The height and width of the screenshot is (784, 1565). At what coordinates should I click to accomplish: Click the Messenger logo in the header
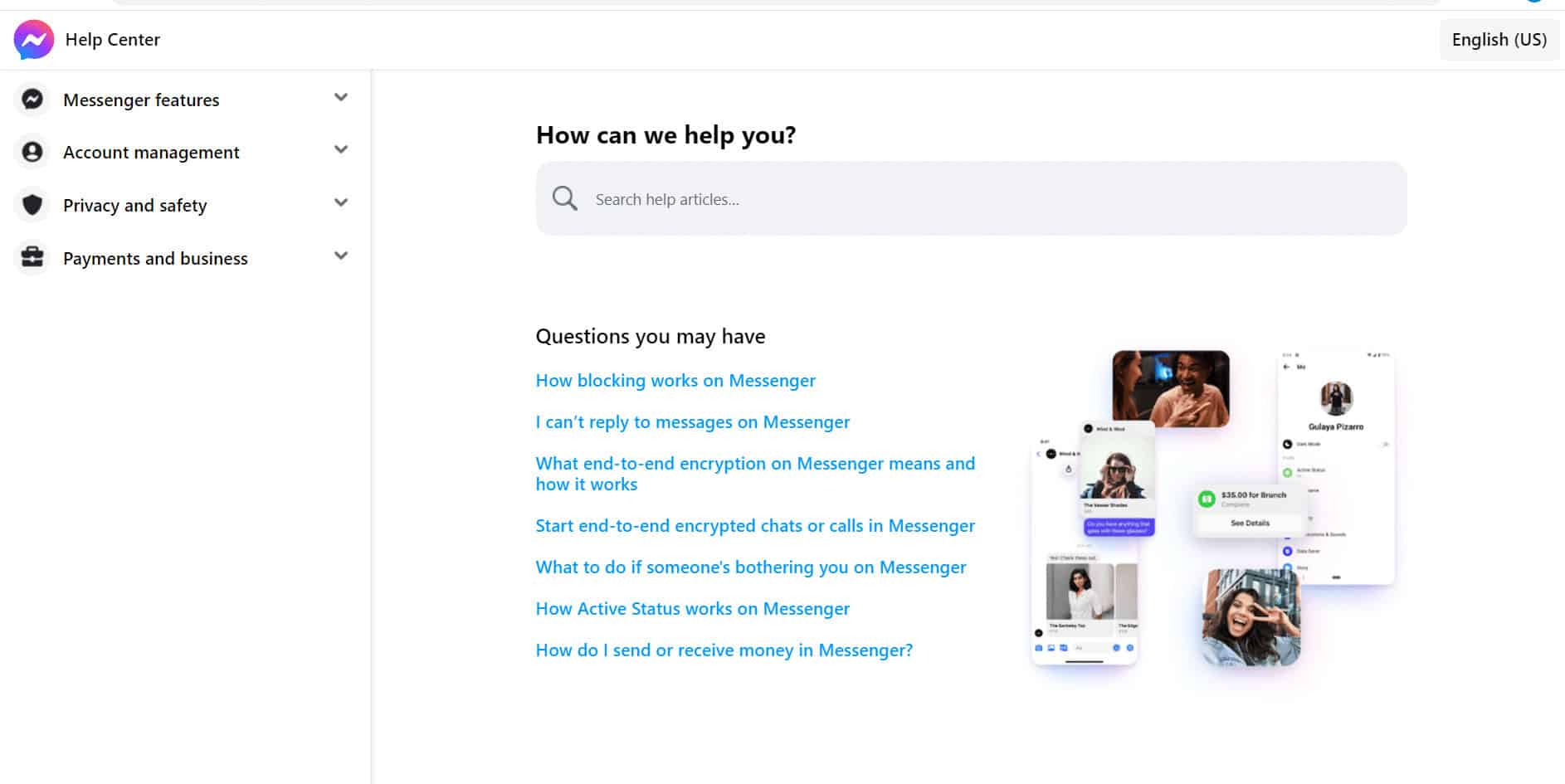[x=33, y=39]
